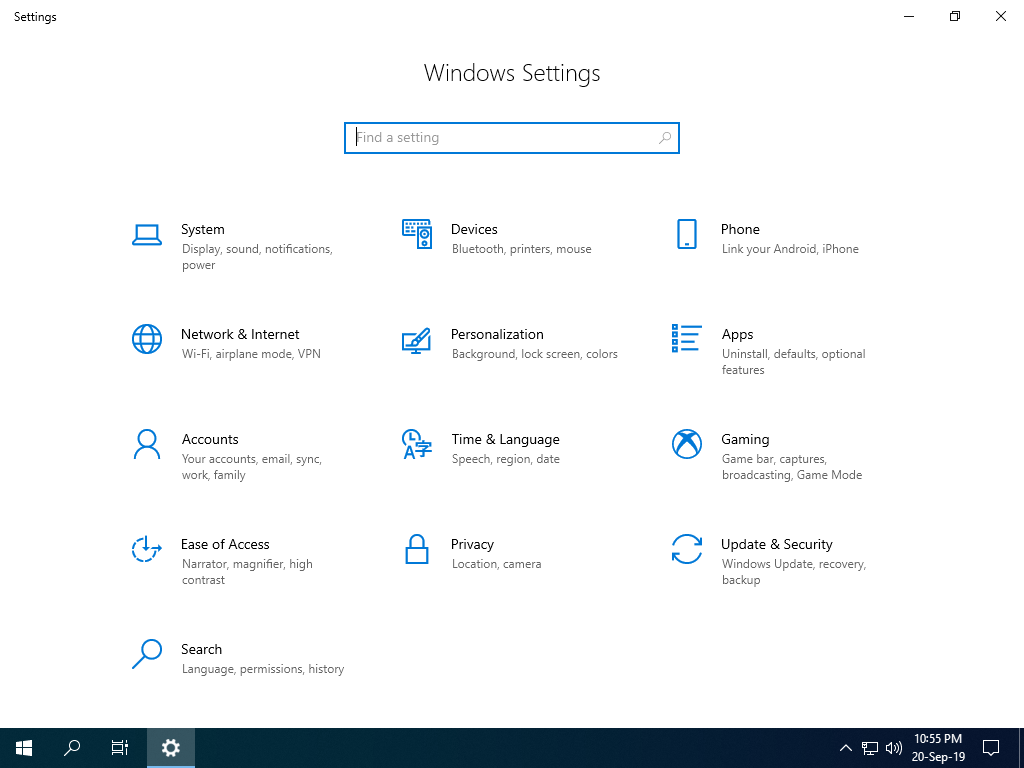
Task: Click the Time & Language title
Action: pos(505,440)
